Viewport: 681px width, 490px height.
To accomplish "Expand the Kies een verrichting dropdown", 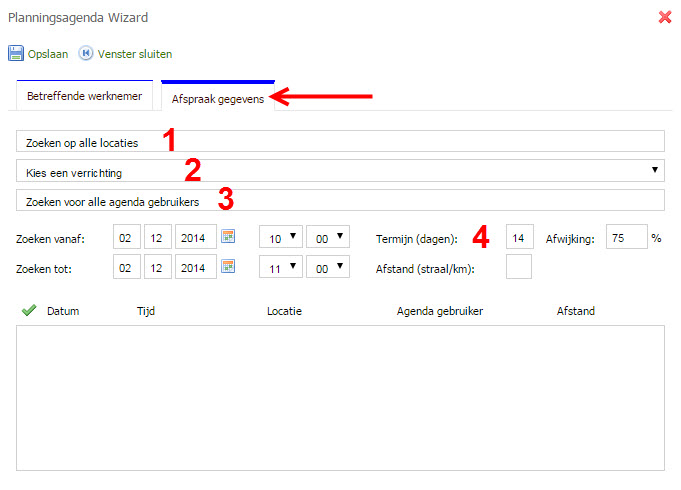I will click(340, 171).
